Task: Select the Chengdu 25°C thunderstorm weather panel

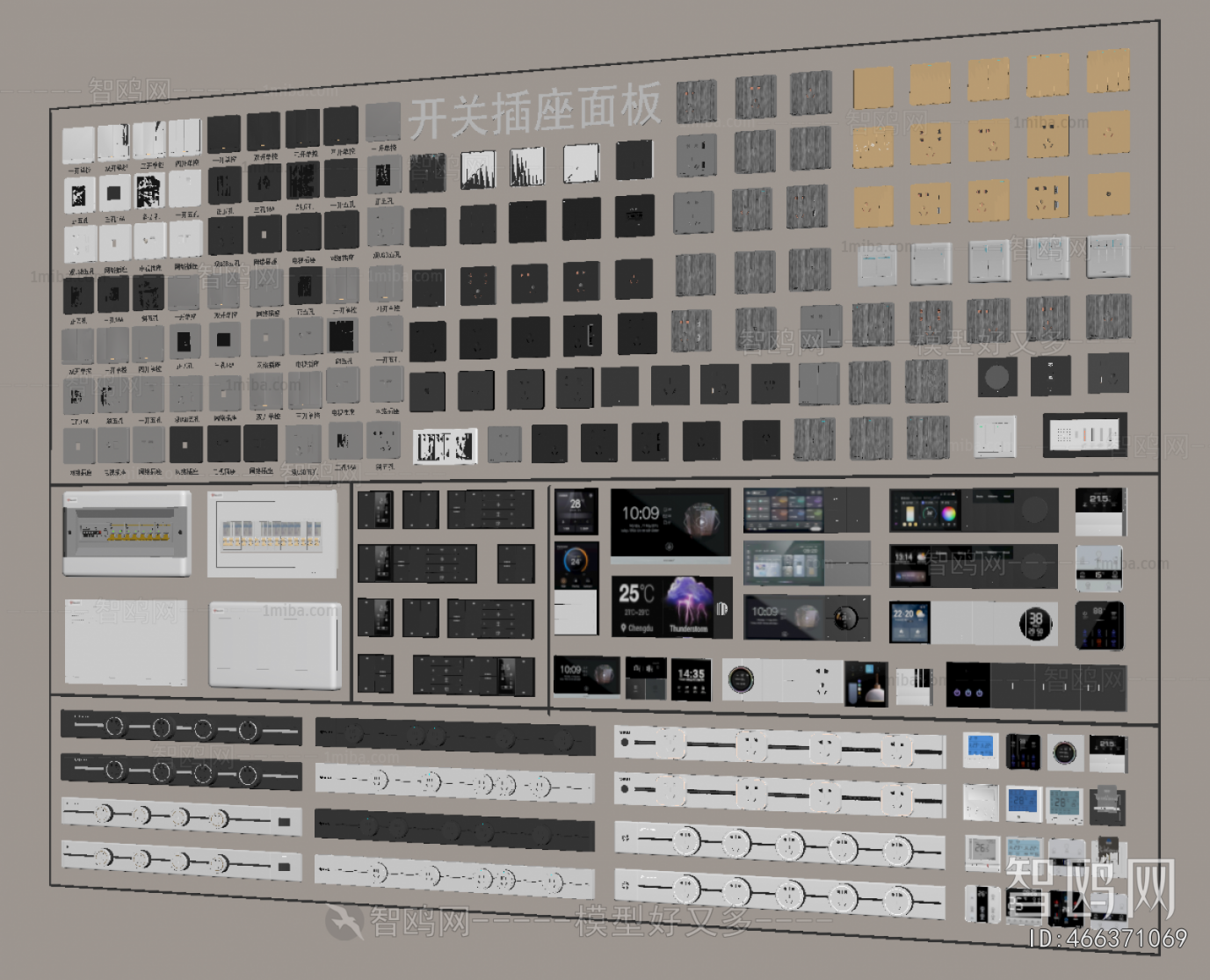Action: pyautogui.click(x=670, y=606)
